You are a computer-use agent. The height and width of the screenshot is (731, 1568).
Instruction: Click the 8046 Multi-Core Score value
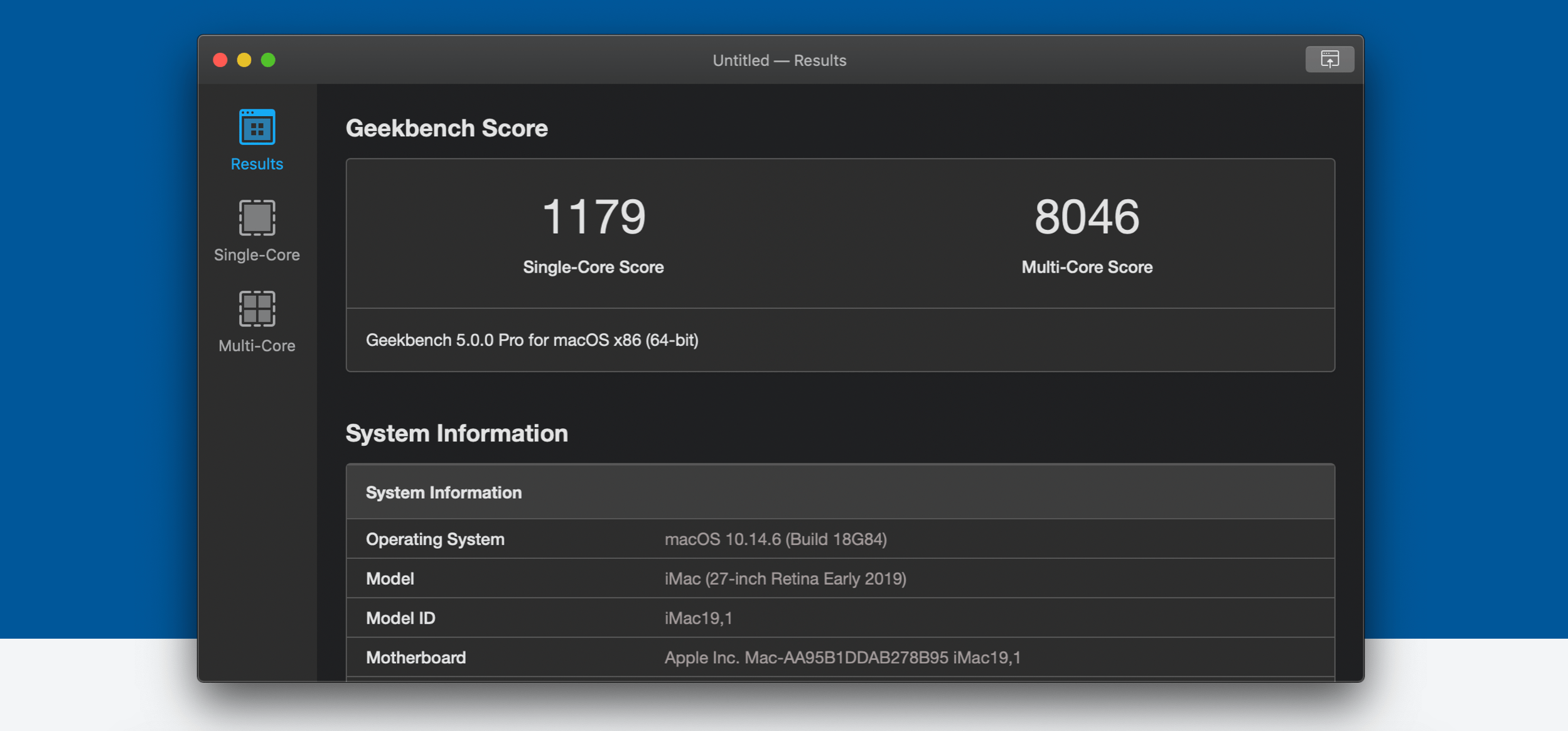[1086, 216]
